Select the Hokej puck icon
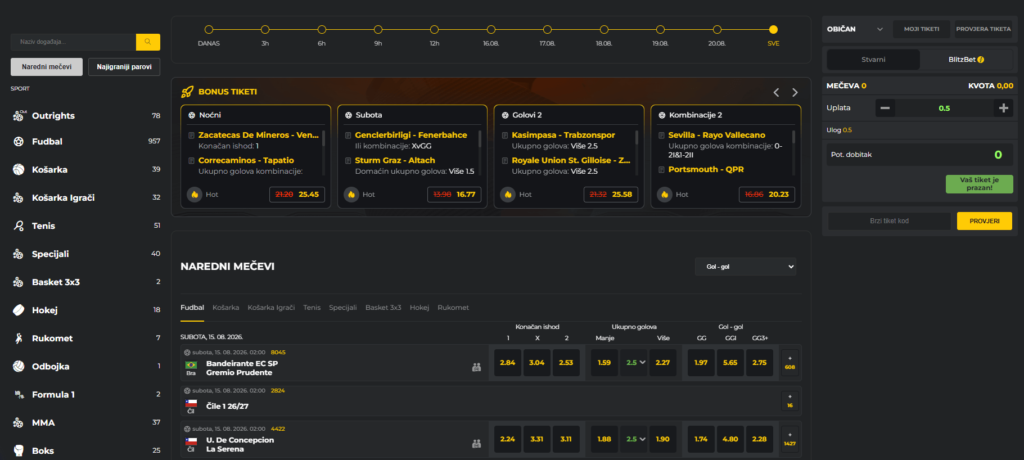This screenshot has height=460, width=1024. tap(19, 310)
